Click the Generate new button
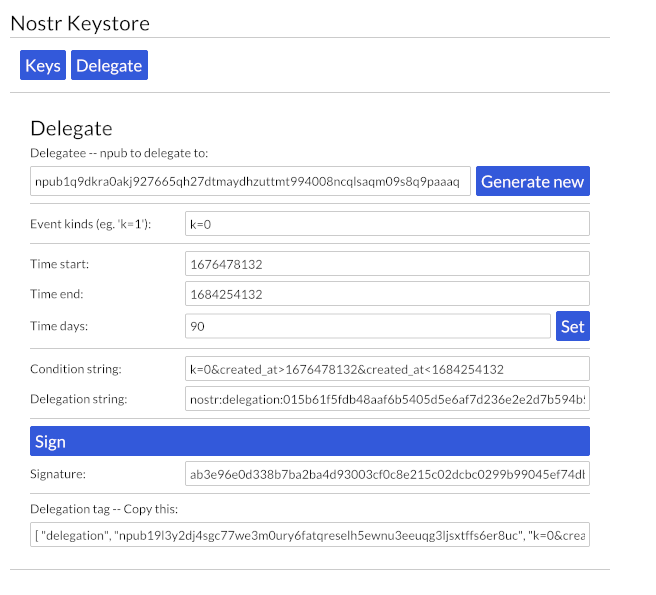This screenshot has height=595, width=656. (533, 181)
